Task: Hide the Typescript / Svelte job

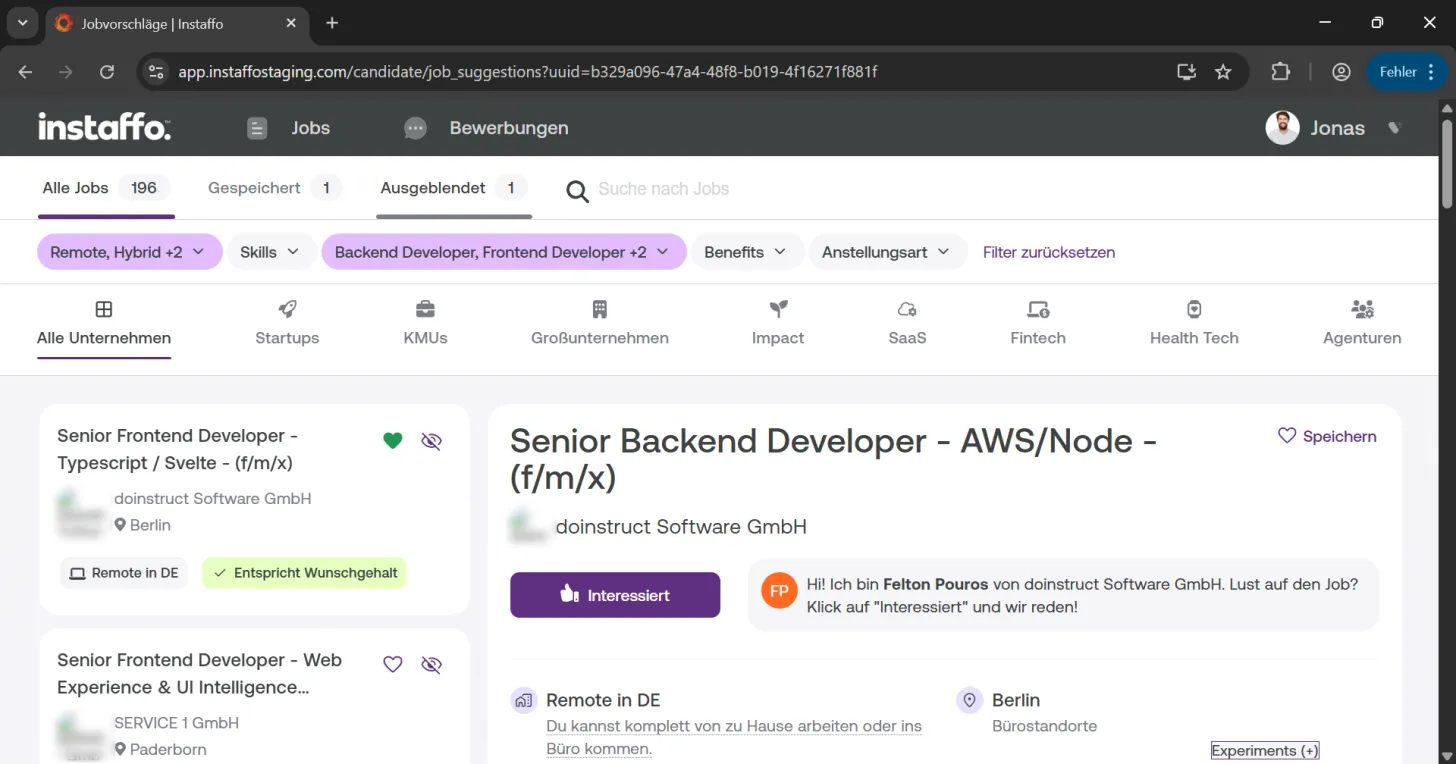Action: point(431,441)
